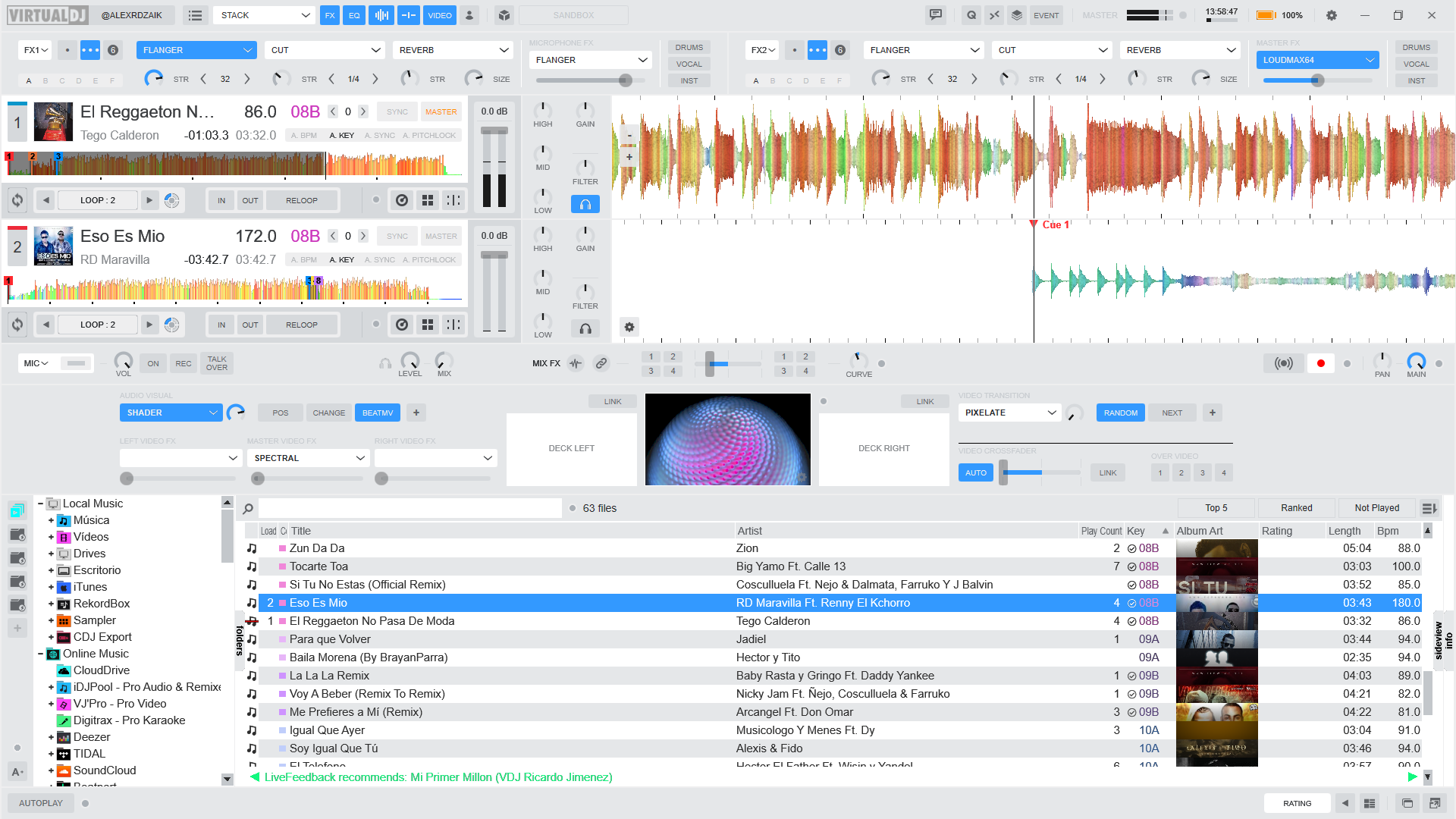1456x819 pixels.
Task: Toggle video crossfader AUTO button
Action: pyautogui.click(x=976, y=472)
